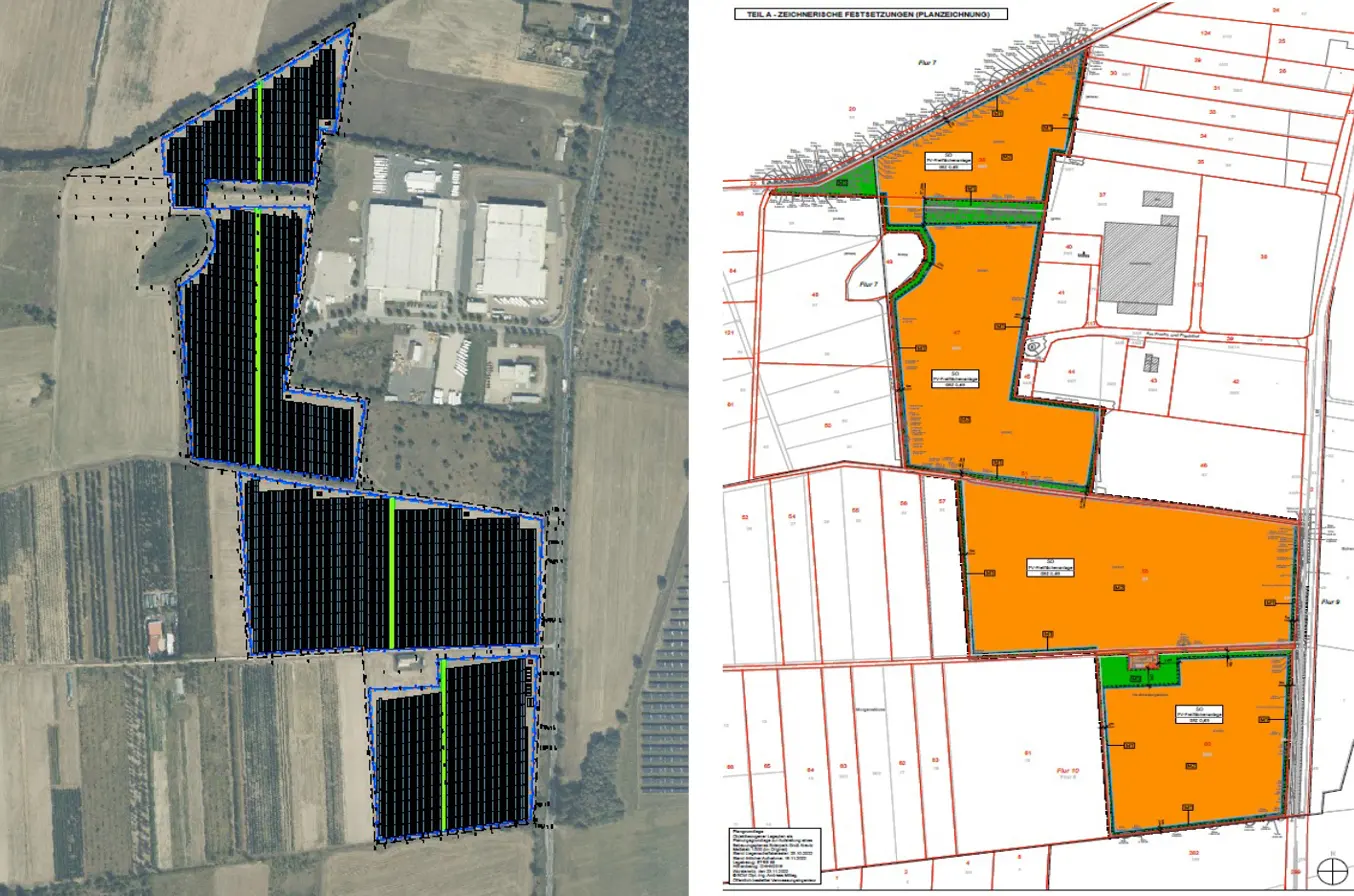Click parcel number 42
This screenshot has height=896, width=1354.
1236,381
